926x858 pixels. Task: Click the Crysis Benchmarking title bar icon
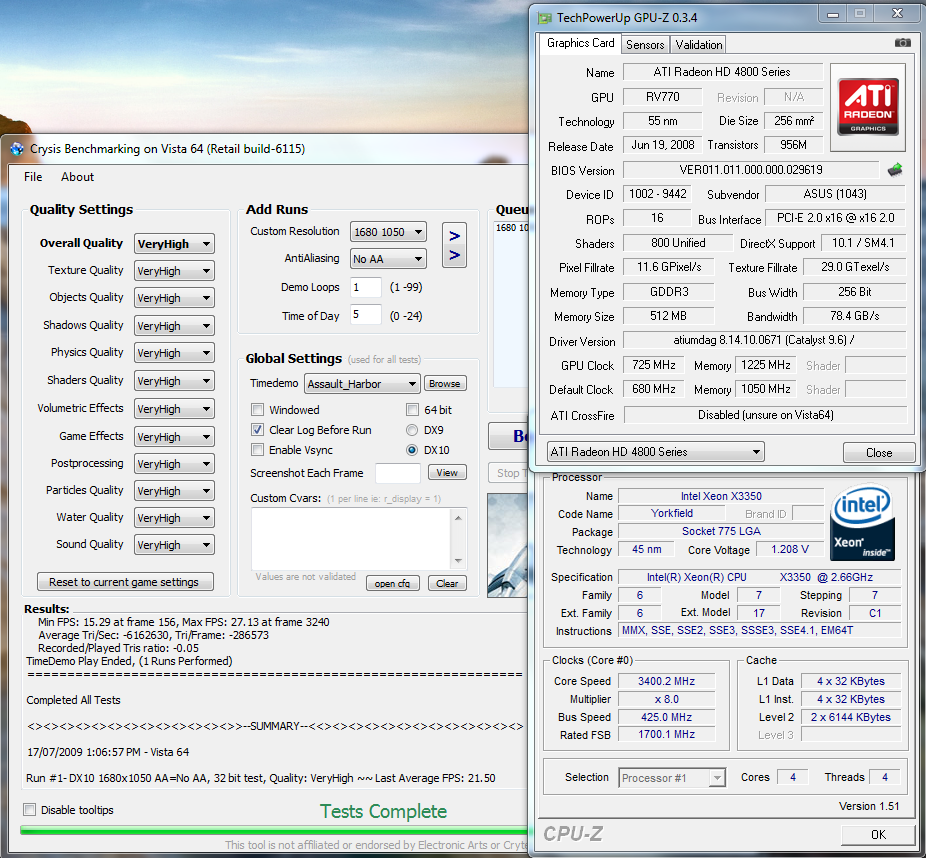(x=17, y=149)
